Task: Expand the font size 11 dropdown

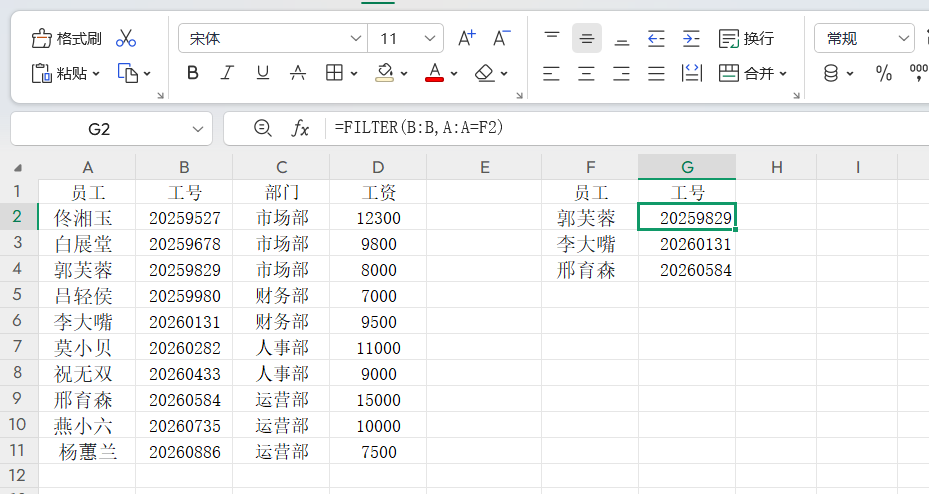Action: (x=431, y=39)
